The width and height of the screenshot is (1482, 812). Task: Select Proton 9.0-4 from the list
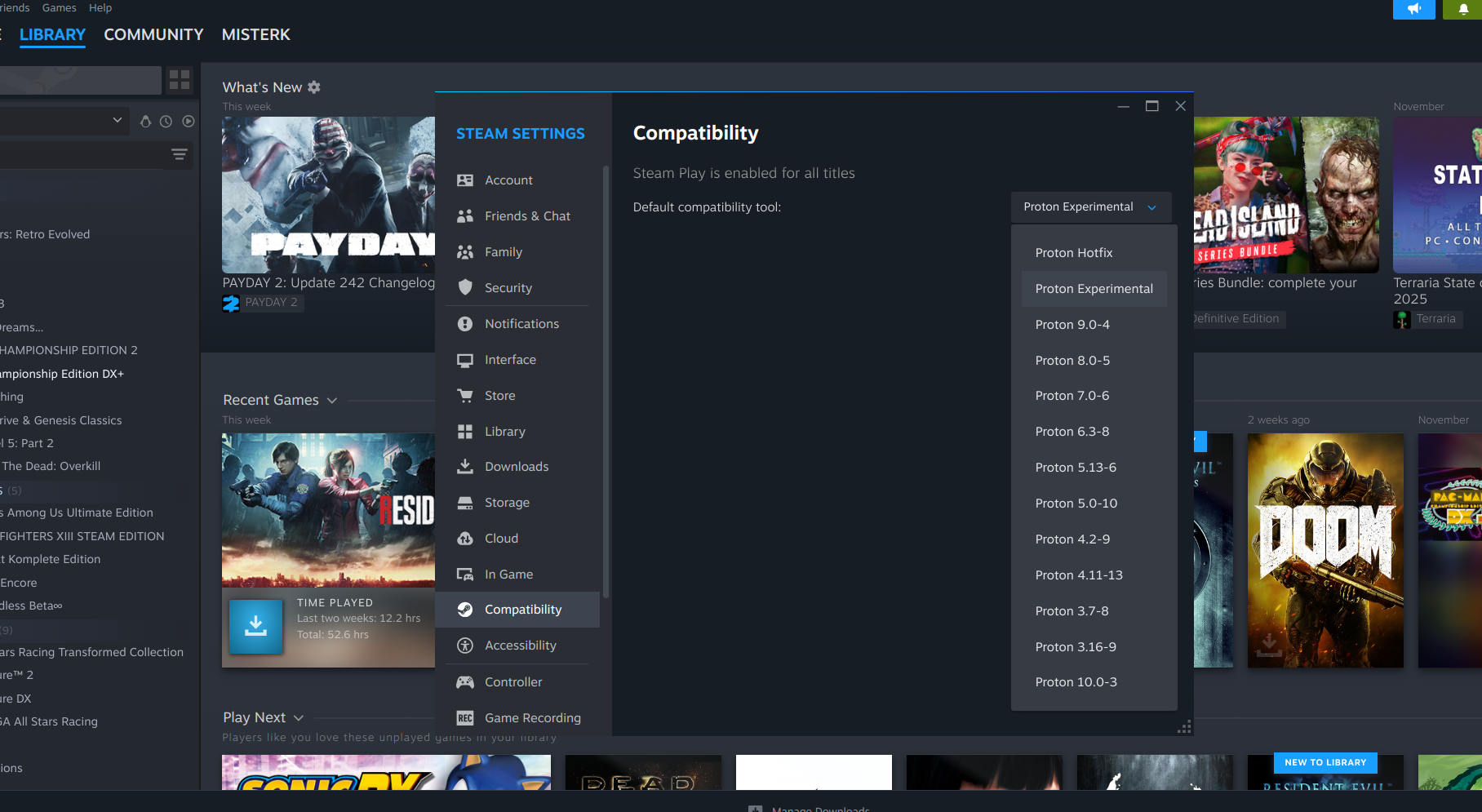[x=1072, y=325]
